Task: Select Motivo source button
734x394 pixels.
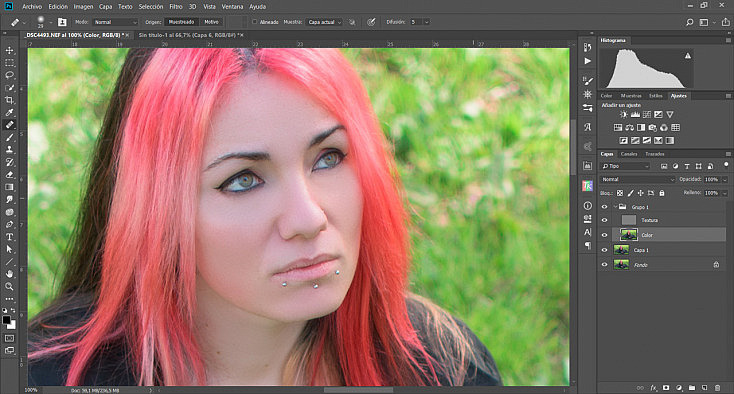Action: (211, 22)
